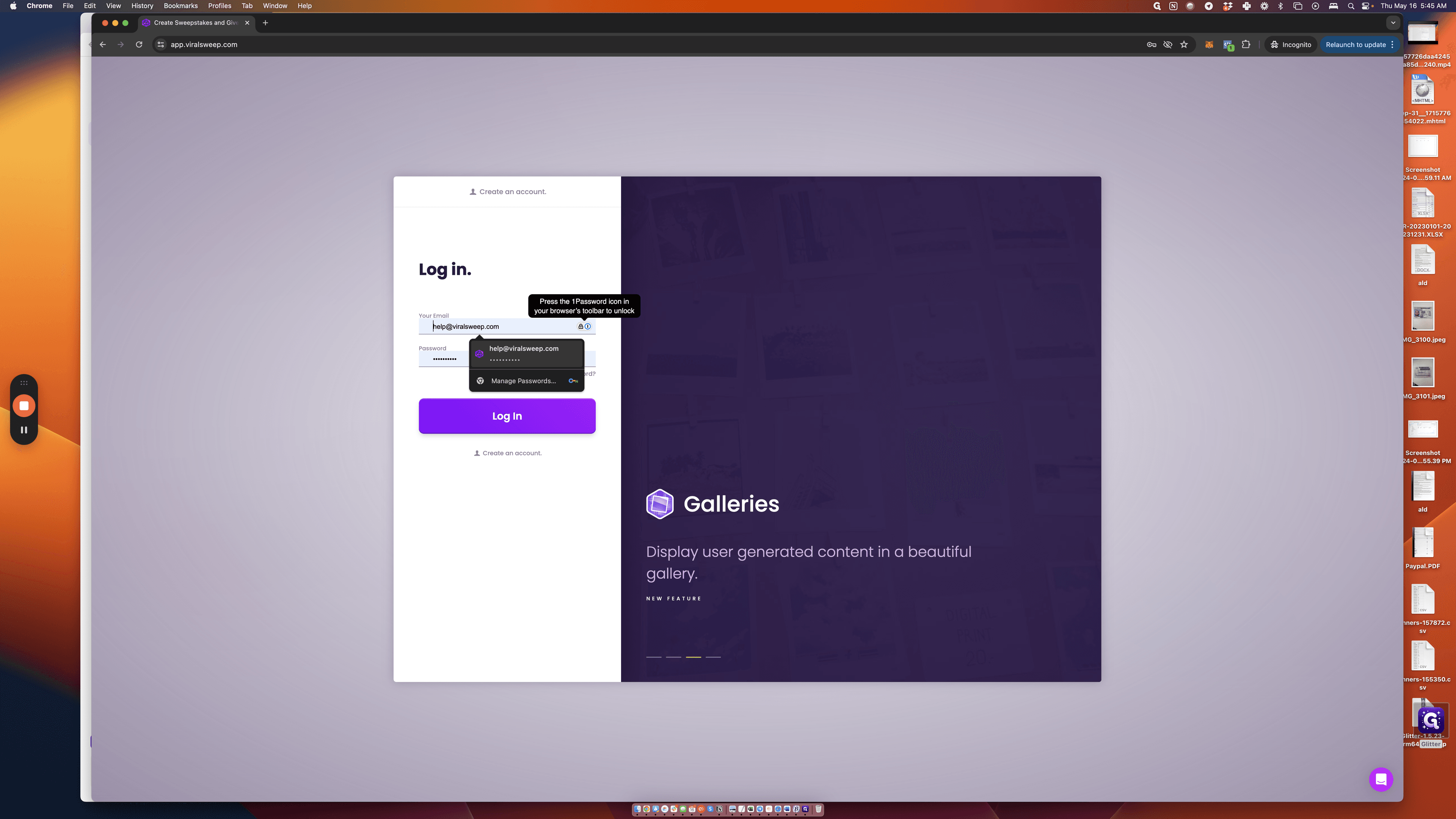This screenshot has height=819, width=1456.
Task: Click the purple Log In button
Action: [x=507, y=416]
